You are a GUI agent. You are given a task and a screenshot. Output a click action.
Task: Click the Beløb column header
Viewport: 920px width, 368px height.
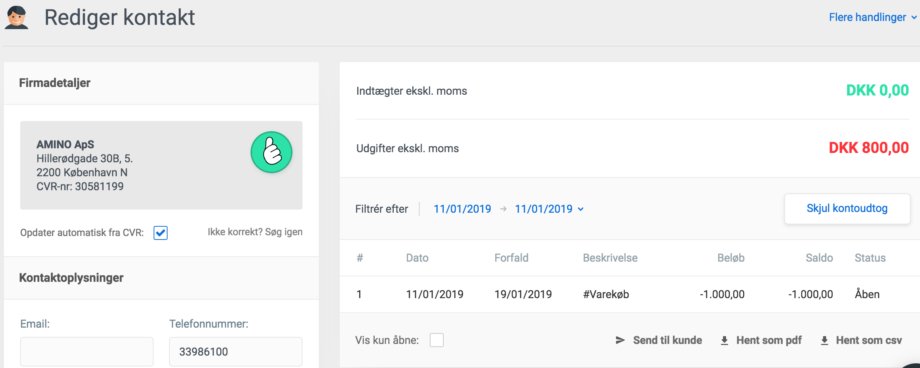click(730, 258)
